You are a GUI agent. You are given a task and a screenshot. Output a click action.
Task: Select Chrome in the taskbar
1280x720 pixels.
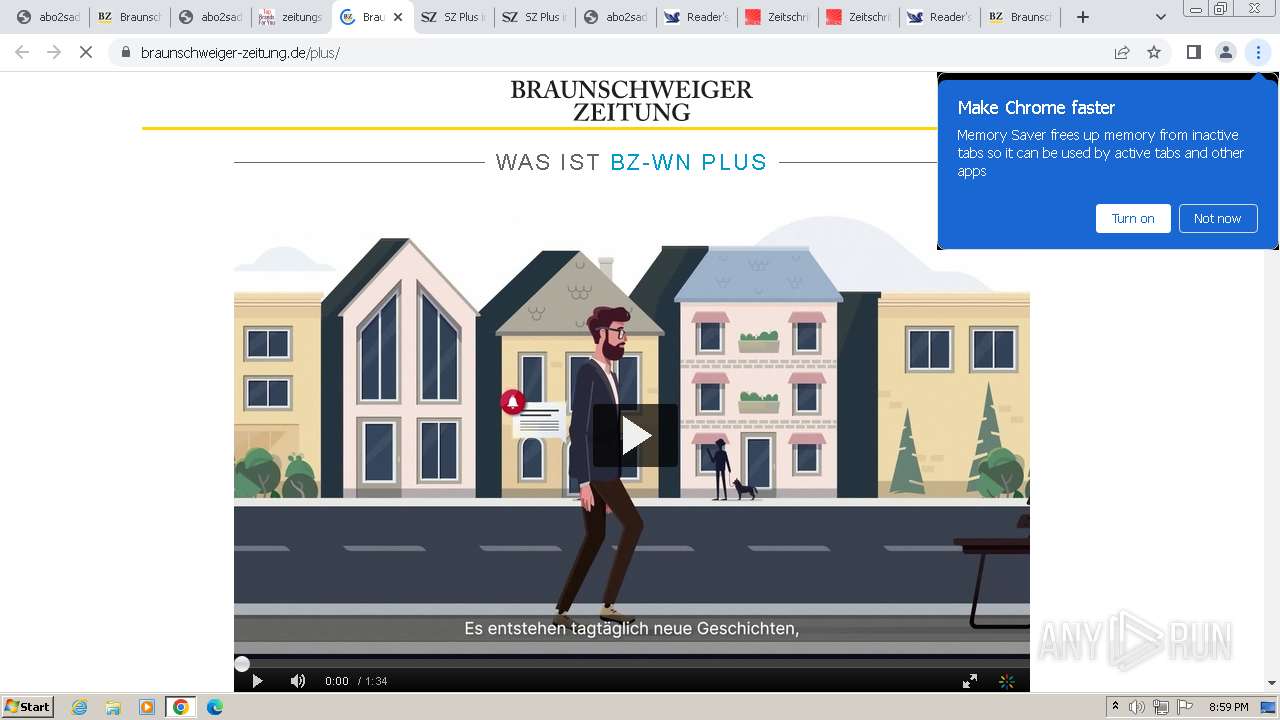tap(181, 707)
